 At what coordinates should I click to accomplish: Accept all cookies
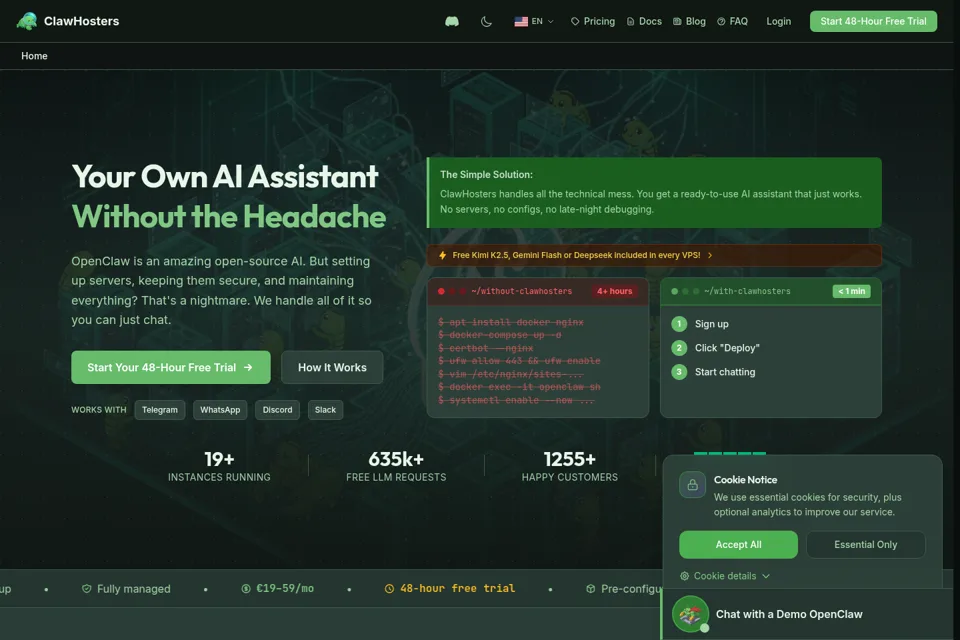click(x=738, y=544)
